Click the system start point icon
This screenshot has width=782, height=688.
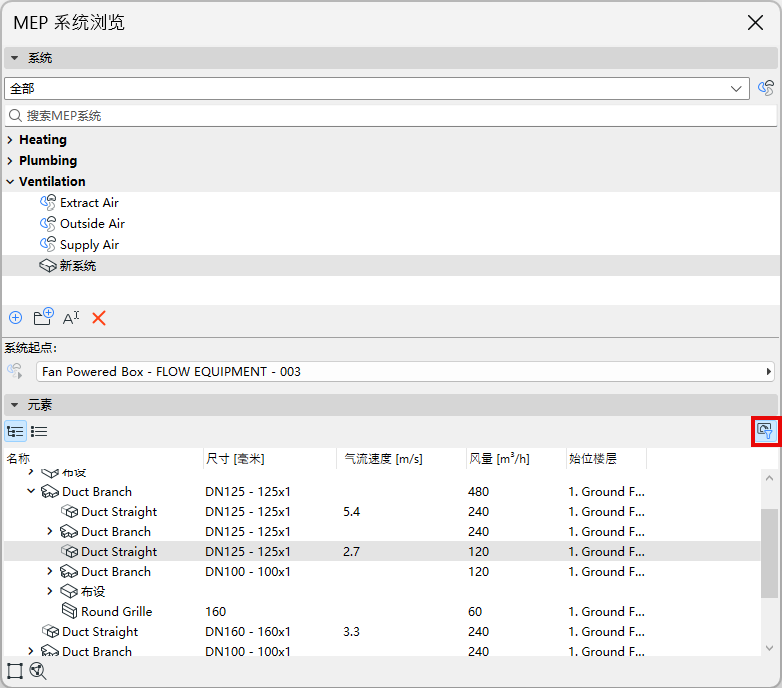coord(15,371)
